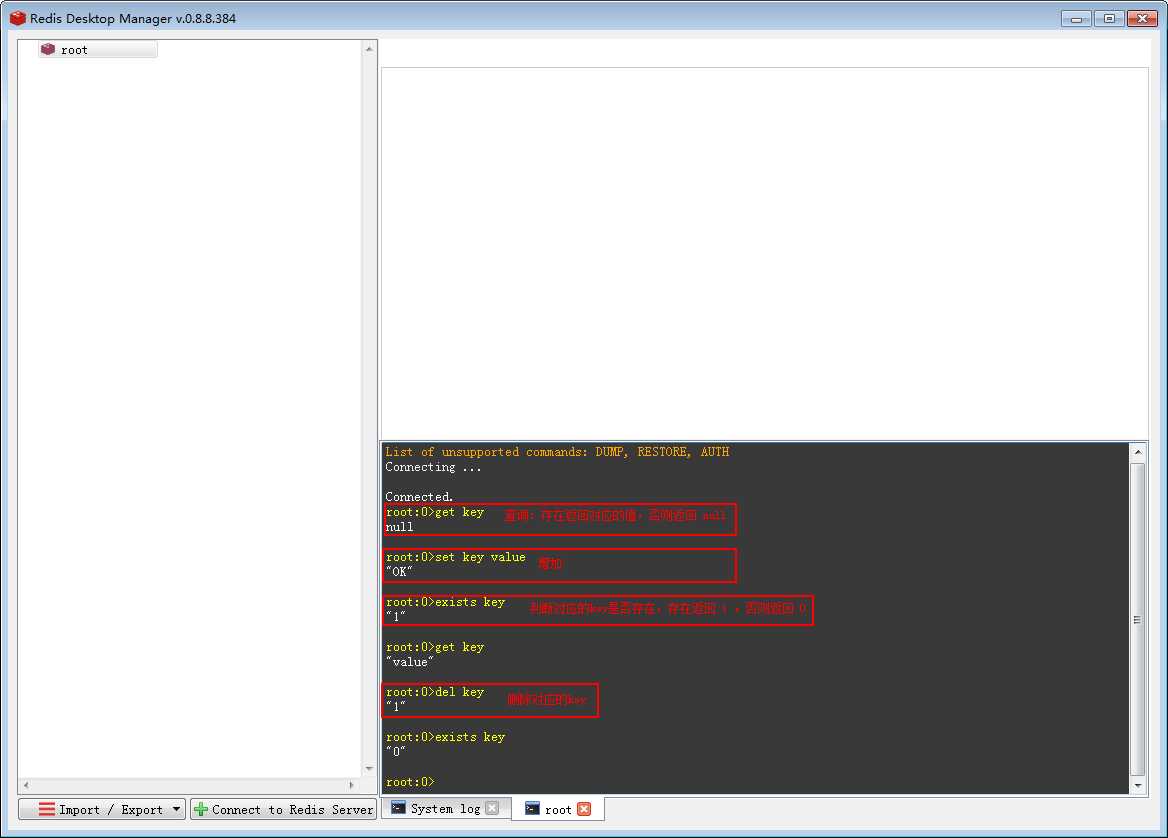Click the null result line
The width and height of the screenshot is (1168, 838).
click(x=399, y=527)
